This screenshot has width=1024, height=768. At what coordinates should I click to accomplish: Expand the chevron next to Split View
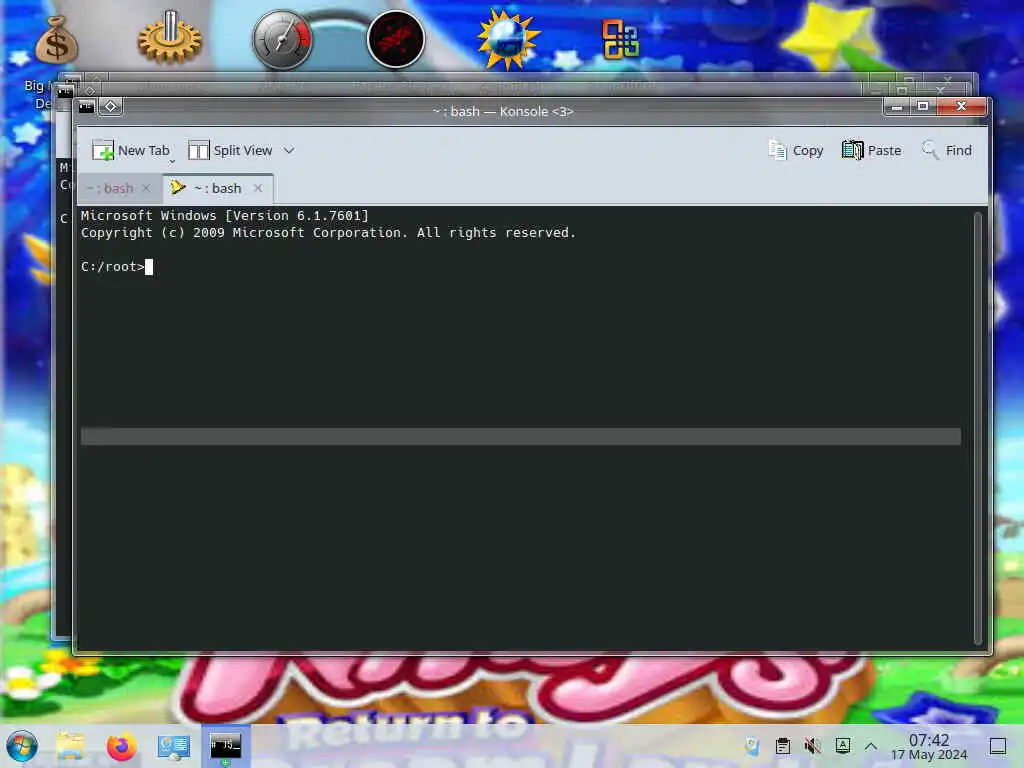click(x=289, y=150)
